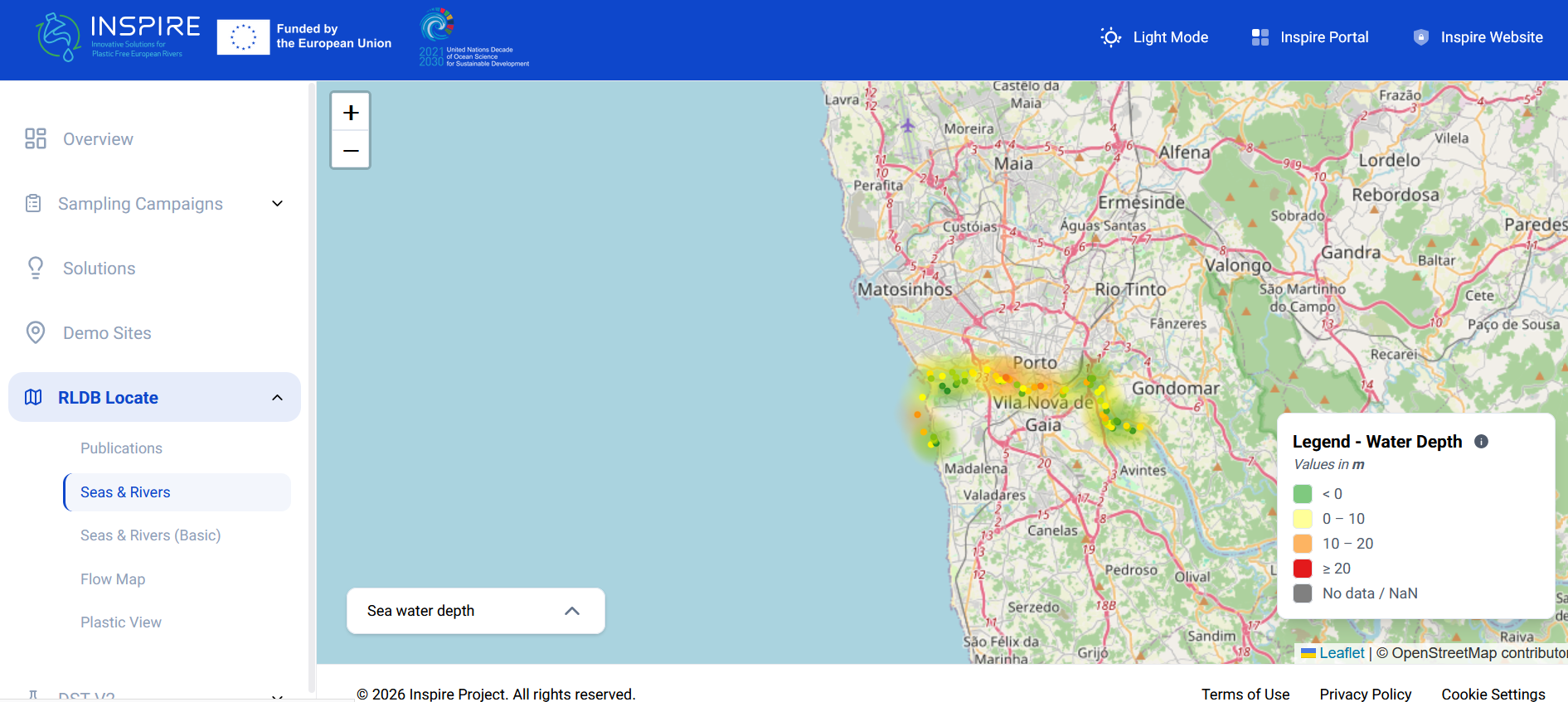Click the Solutions lightbulb icon
Viewport: 1568px width, 702px height.
coord(36,268)
